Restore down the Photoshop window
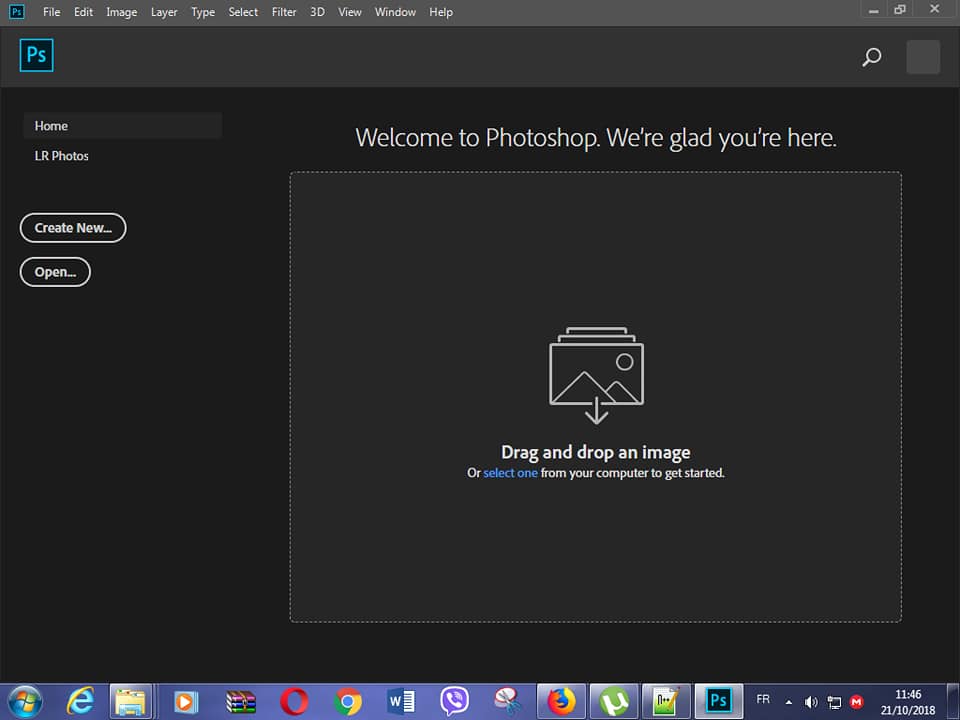The image size is (960, 720). click(x=900, y=9)
